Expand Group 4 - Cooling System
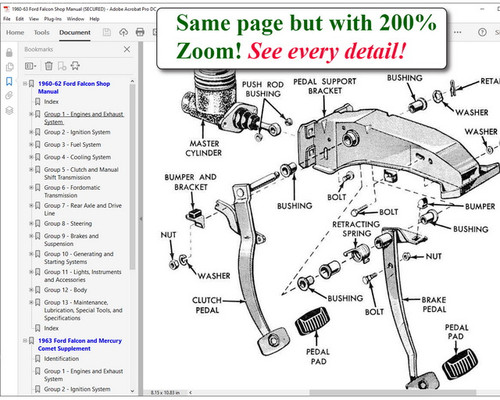This screenshot has height=400, width=500. coord(31,157)
